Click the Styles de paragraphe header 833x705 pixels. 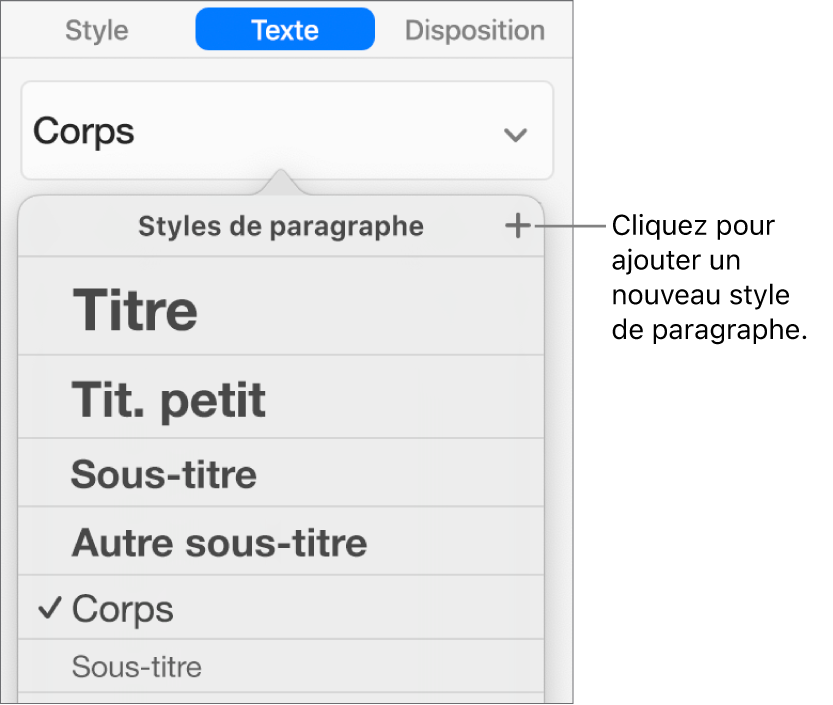281,226
